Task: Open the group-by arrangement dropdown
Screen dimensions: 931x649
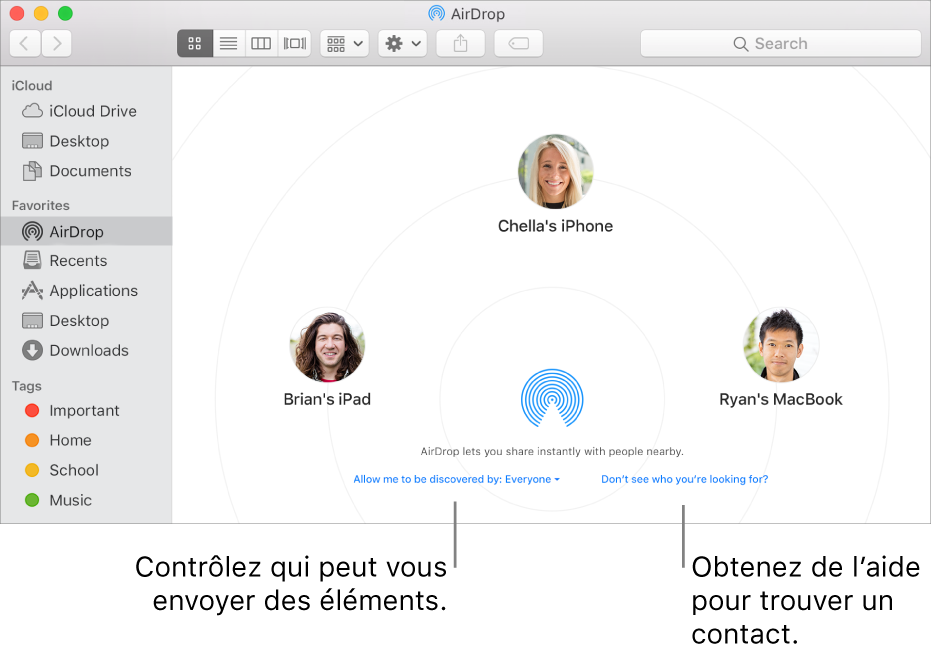Action: pyautogui.click(x=345, y=43)
